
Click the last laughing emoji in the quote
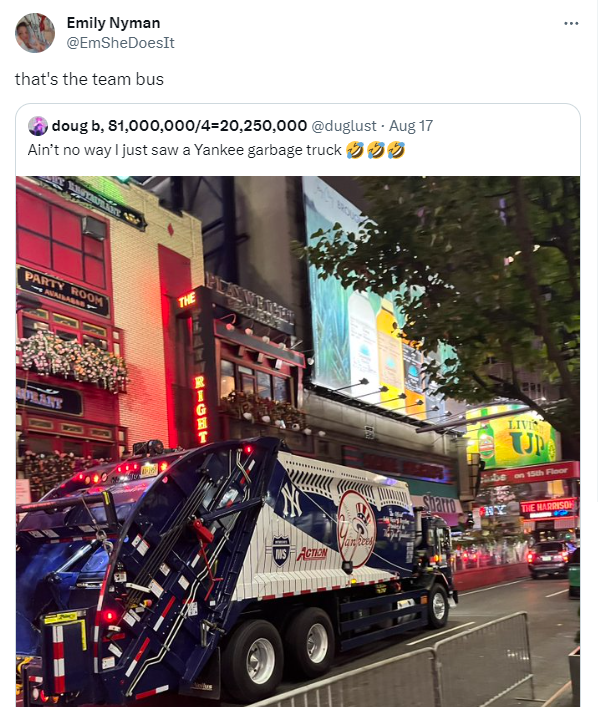tap(396, 150)
